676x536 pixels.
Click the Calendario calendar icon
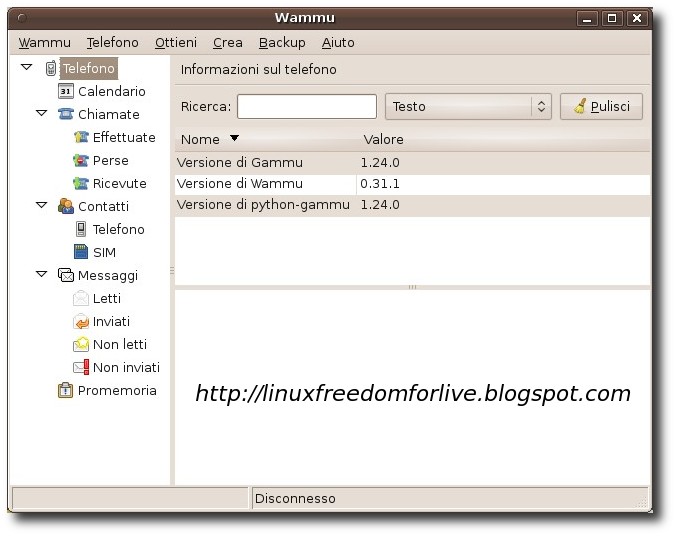coord(66,91)
